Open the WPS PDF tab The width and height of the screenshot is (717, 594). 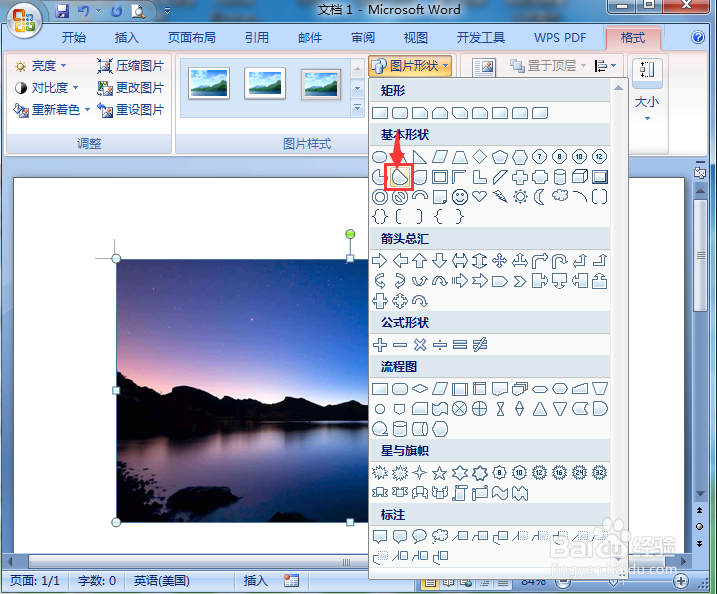tap(560, 37)
